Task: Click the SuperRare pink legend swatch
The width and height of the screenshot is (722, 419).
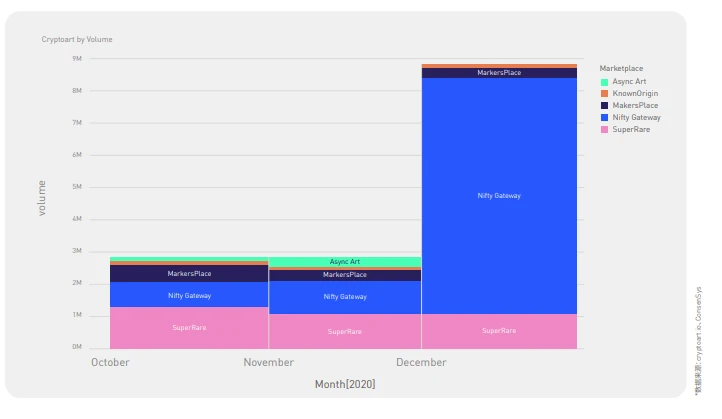Action: [x=604, y=130]
